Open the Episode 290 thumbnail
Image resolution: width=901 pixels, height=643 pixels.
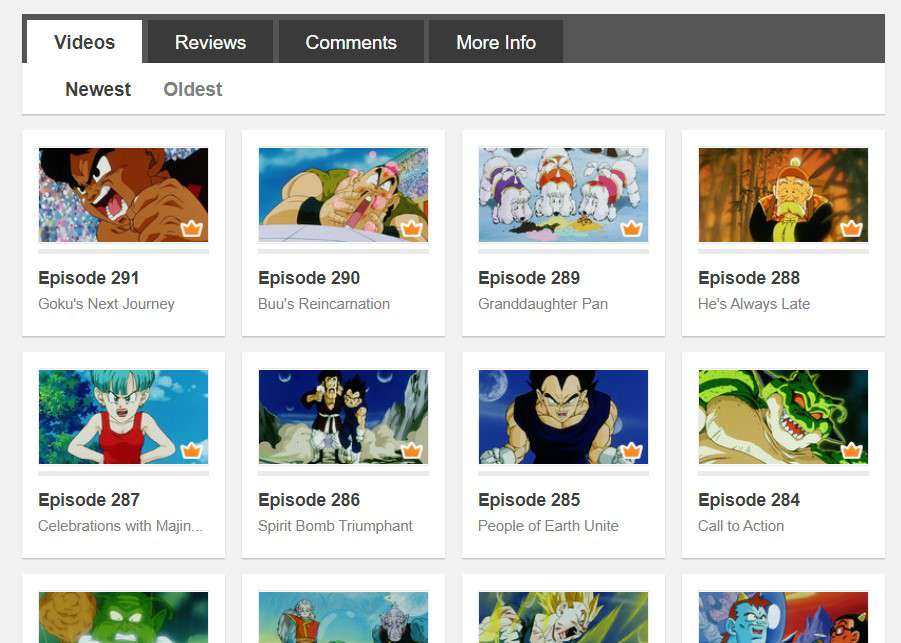tap(344, 195)
